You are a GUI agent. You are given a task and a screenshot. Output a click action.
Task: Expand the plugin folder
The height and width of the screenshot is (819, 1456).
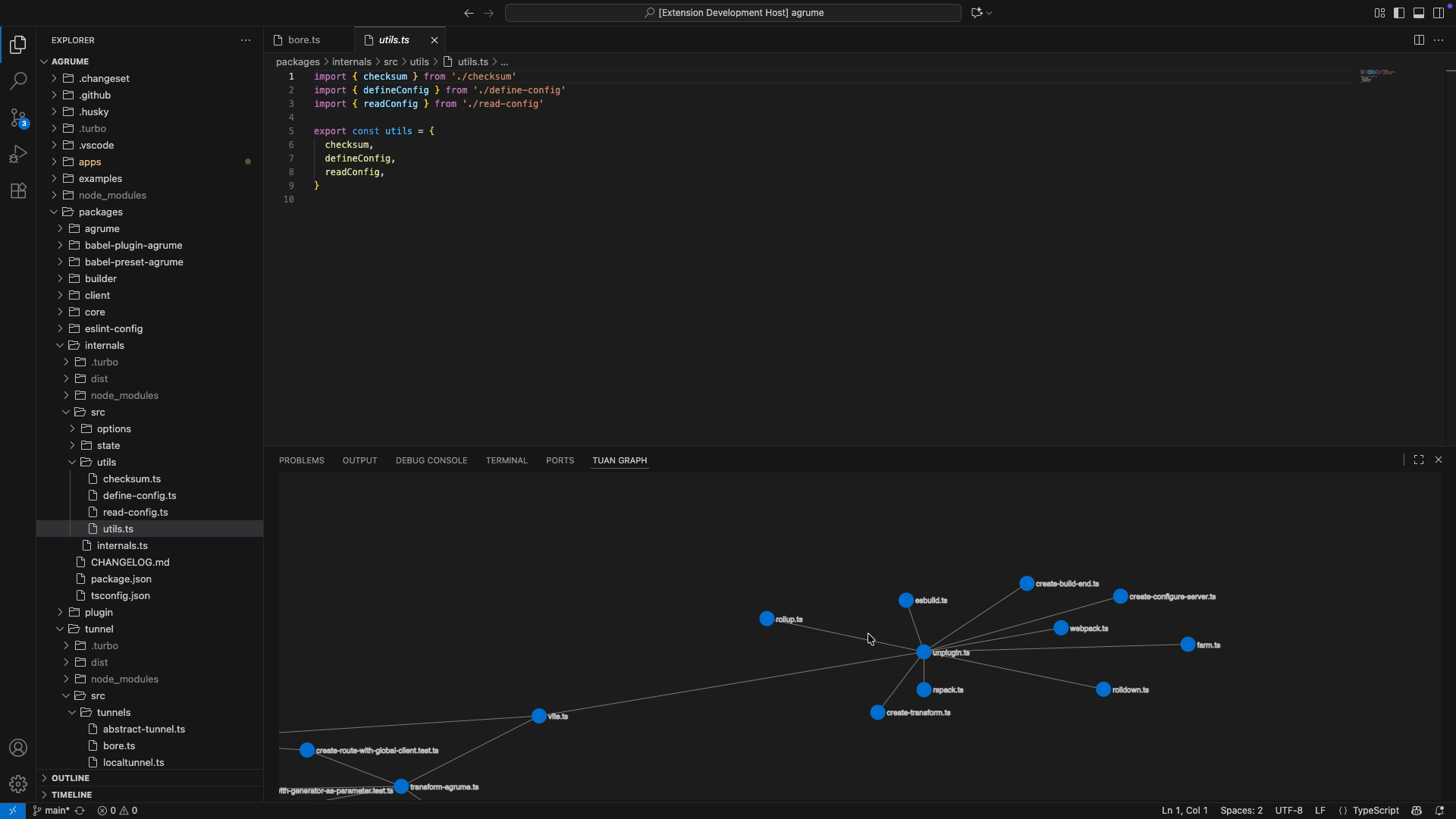99,612
